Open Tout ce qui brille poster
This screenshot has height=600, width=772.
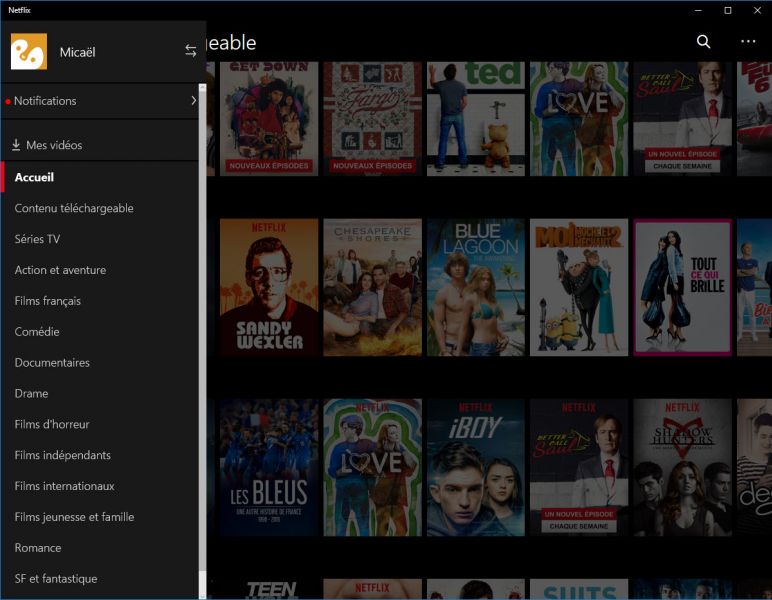pos(682,287)
